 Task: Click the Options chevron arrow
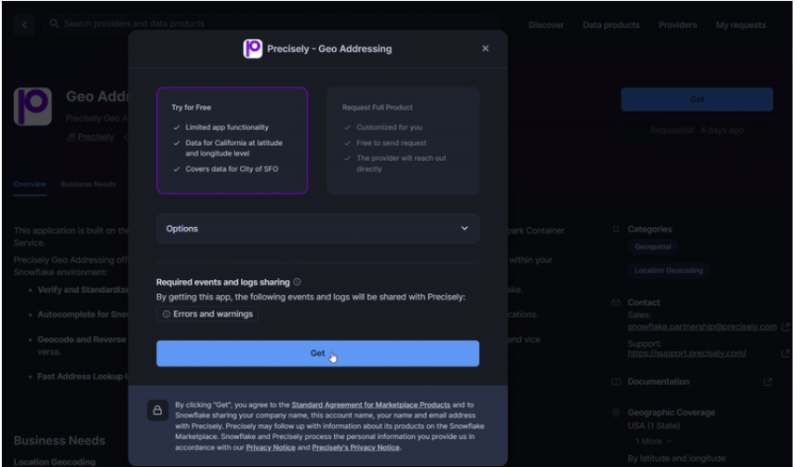[464, 228]
